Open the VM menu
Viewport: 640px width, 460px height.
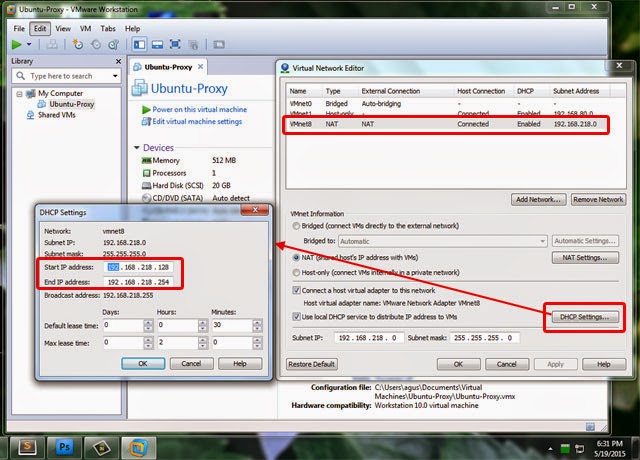click(85, 29)
